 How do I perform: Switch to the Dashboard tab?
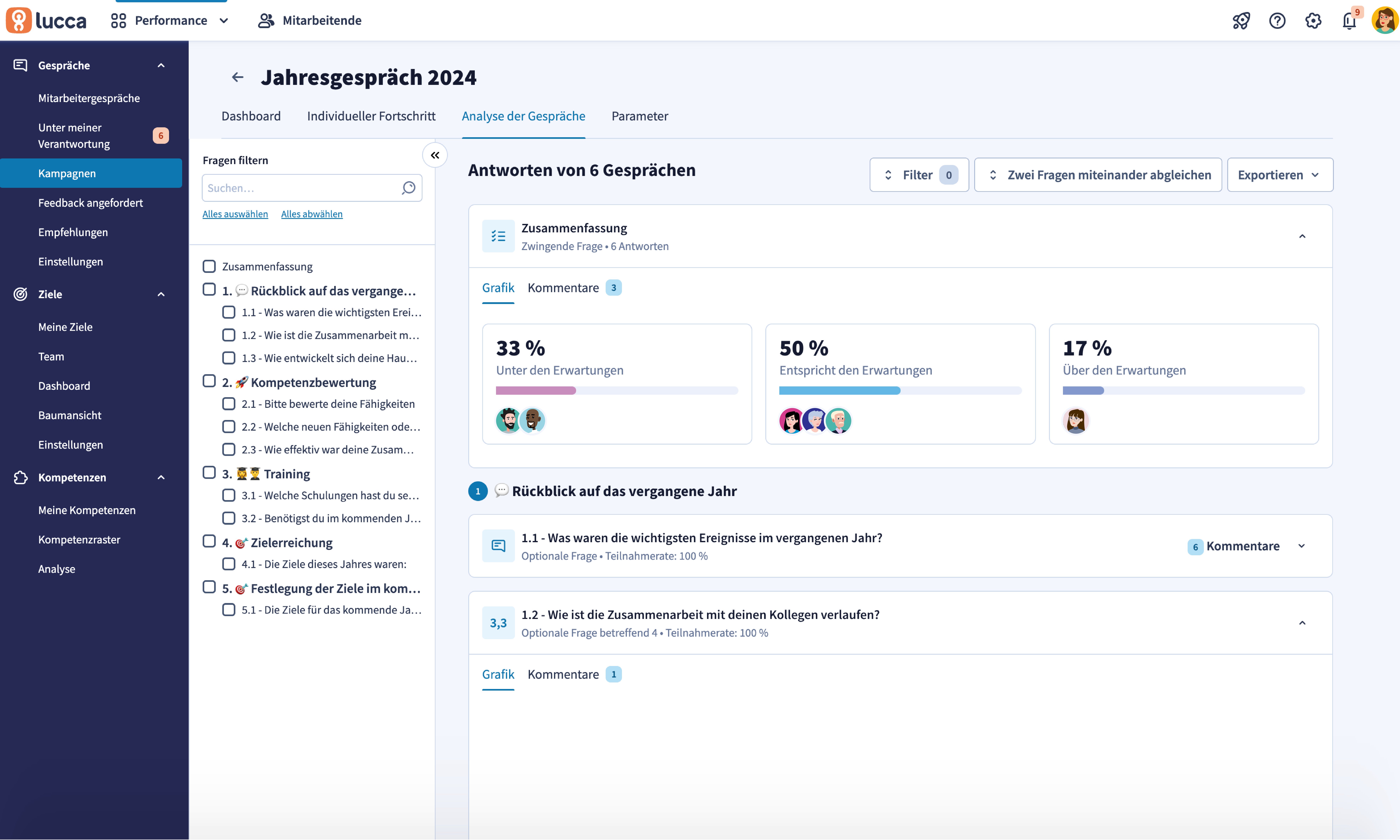251,116
